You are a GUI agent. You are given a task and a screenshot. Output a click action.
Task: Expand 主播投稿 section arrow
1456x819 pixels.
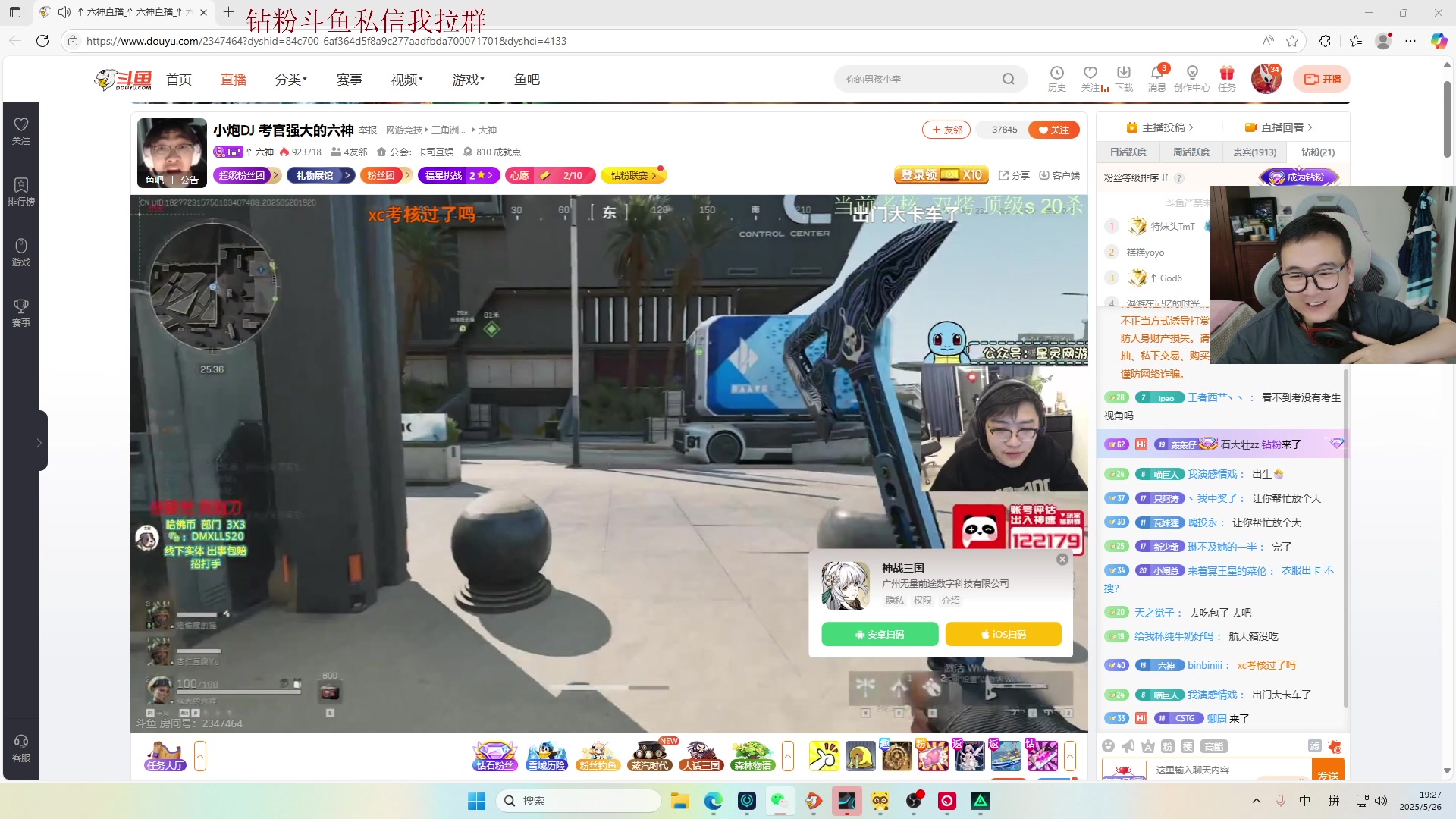(x=1191, y=127)
